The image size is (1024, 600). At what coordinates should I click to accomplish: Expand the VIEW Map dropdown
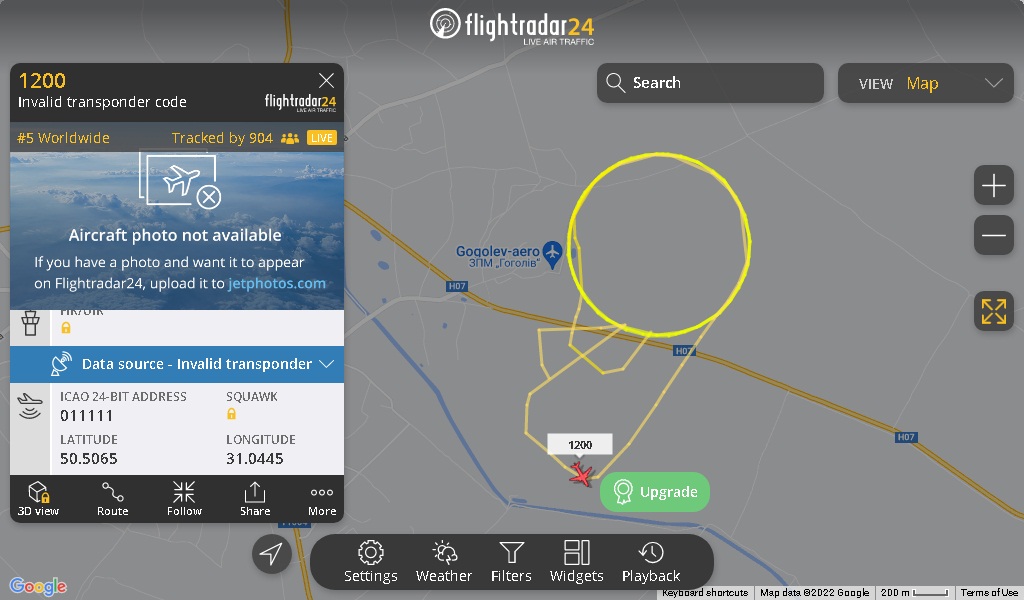pos(925,83)
